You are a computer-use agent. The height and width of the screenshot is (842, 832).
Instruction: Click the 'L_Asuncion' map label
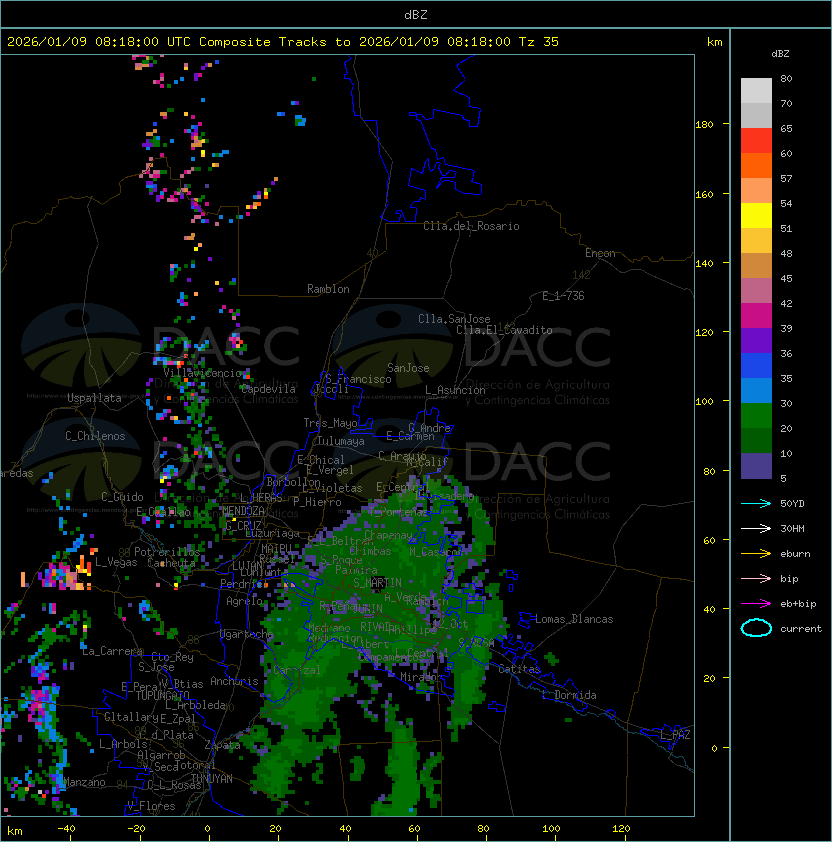tap(455, 390)
